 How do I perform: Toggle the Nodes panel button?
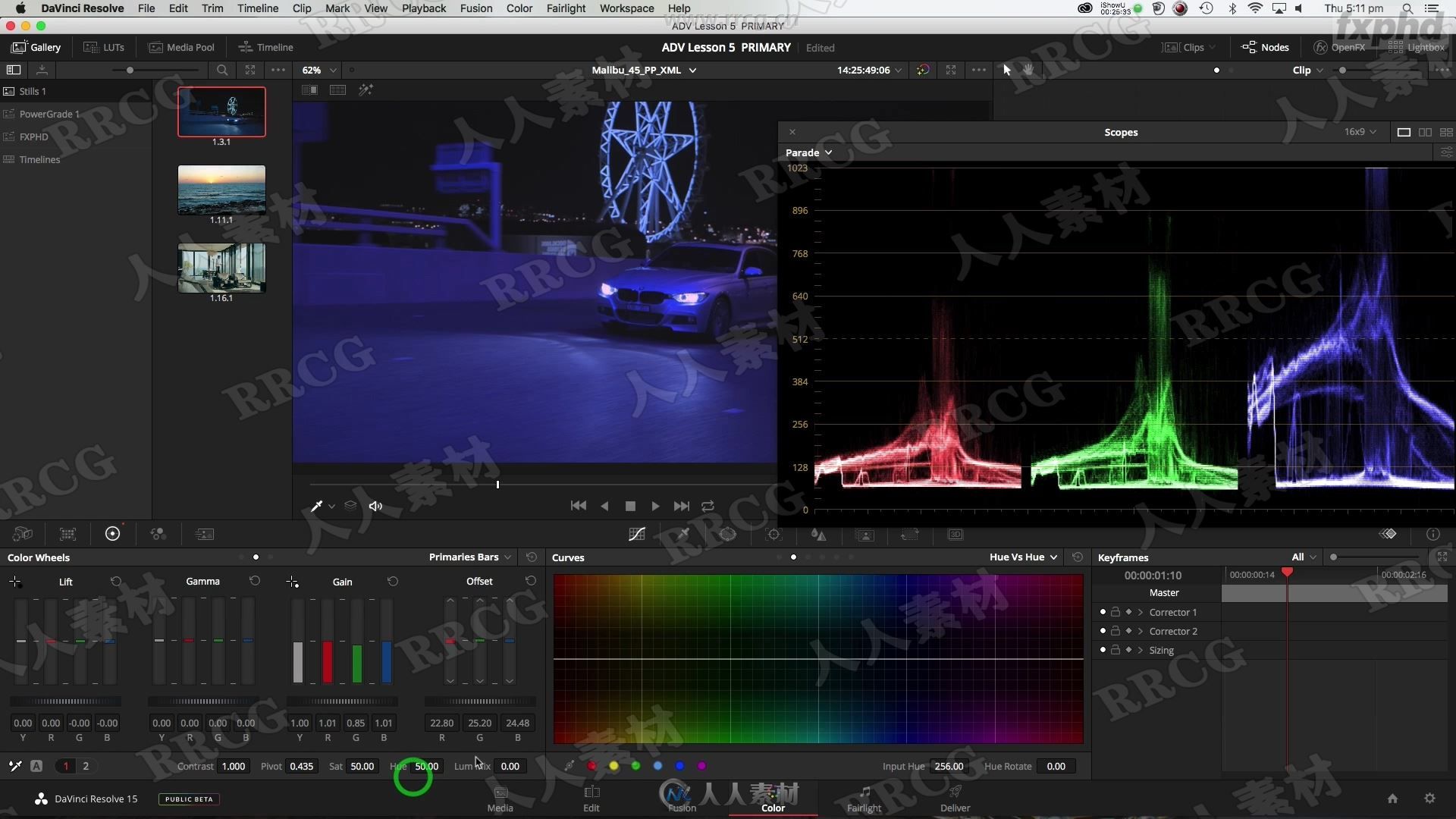click(x=1265, y=47)
